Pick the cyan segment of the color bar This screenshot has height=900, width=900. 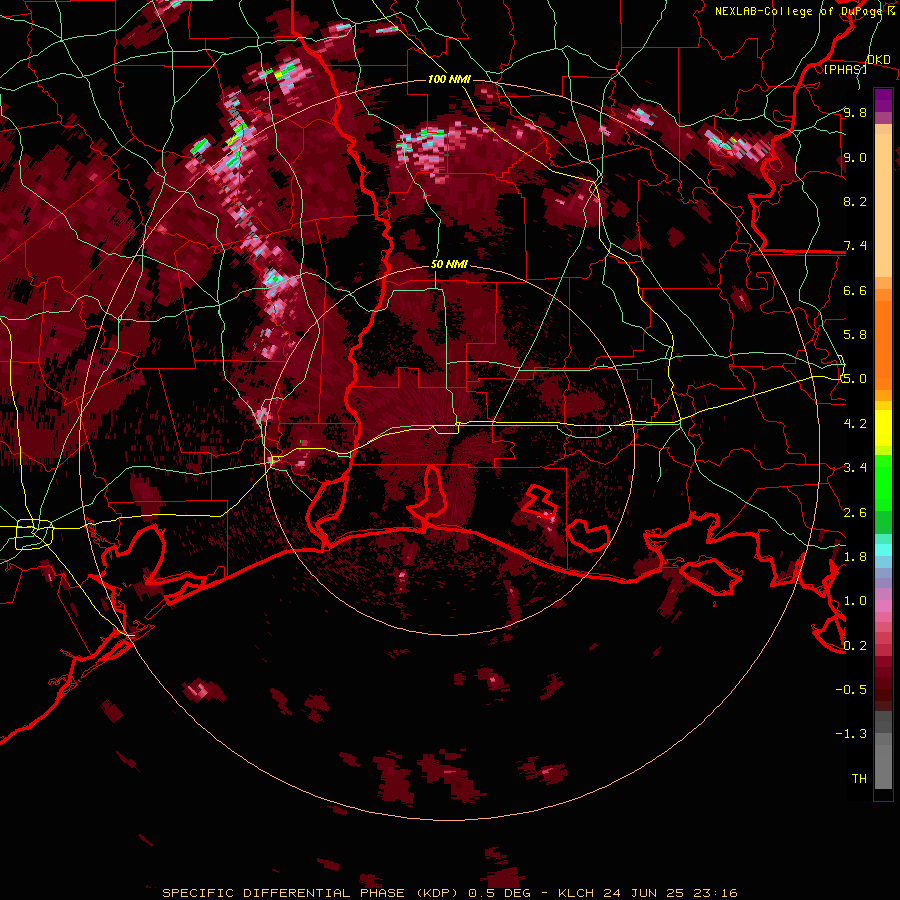[883, 549]
